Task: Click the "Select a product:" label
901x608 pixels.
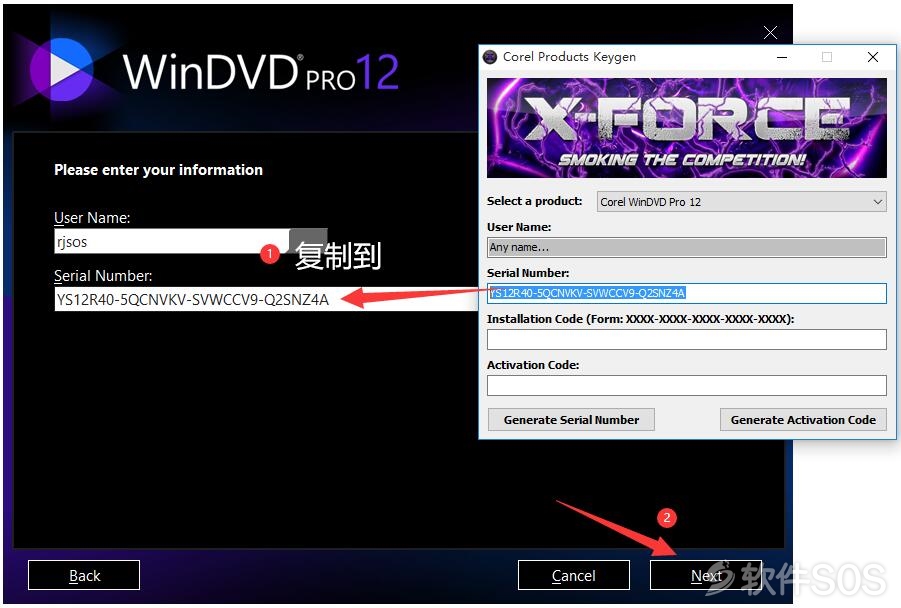Action: pyautogui.click(x=534, y=201)
